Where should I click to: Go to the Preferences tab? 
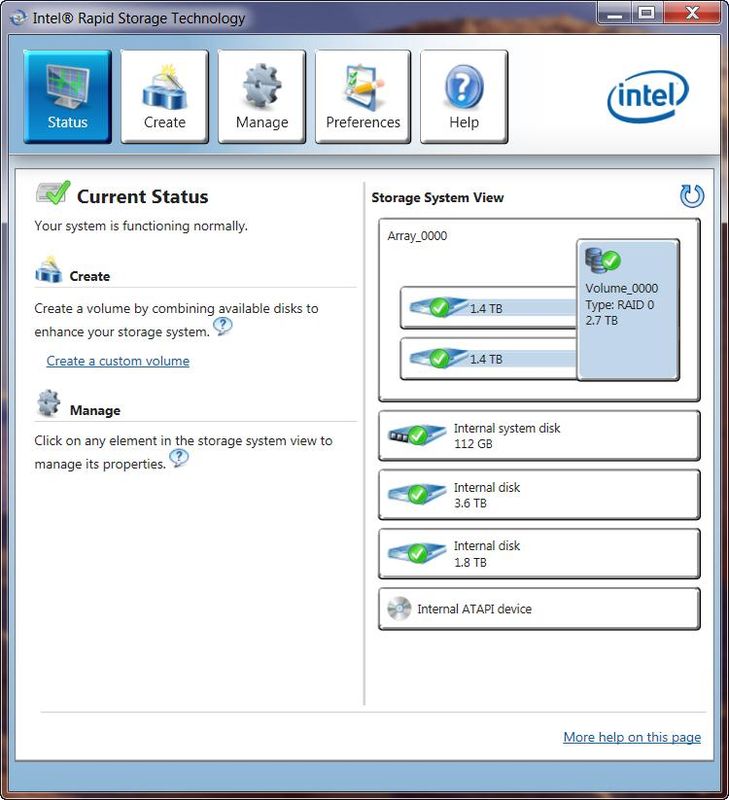363,96
